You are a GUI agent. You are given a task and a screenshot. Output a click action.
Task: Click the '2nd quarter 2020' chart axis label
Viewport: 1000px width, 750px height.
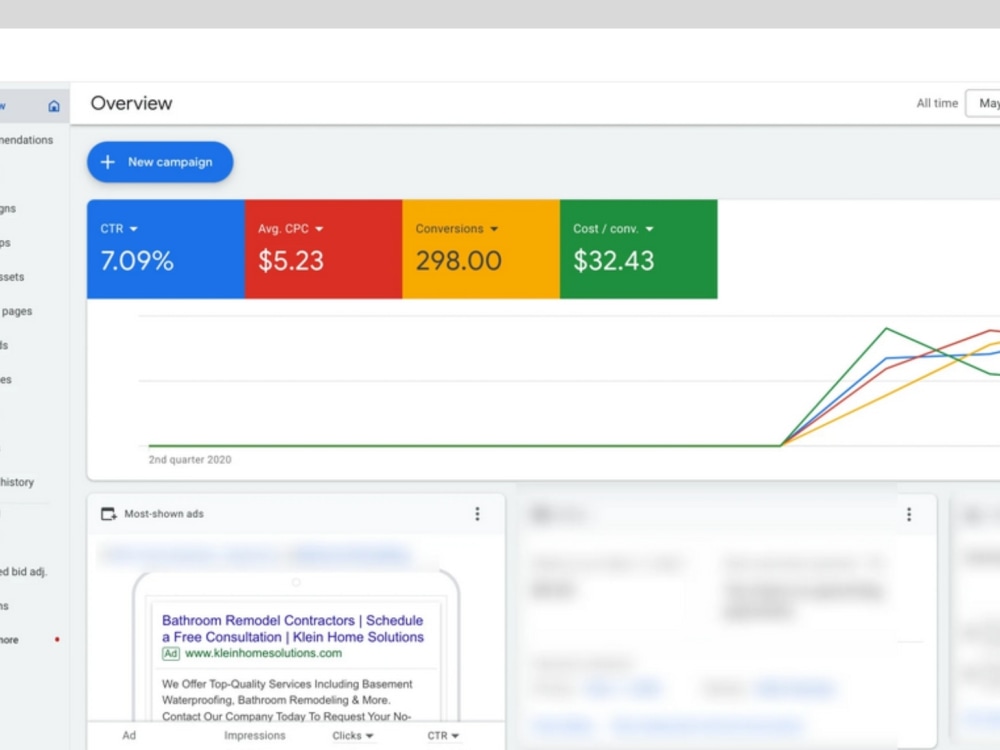click(190, 460)
